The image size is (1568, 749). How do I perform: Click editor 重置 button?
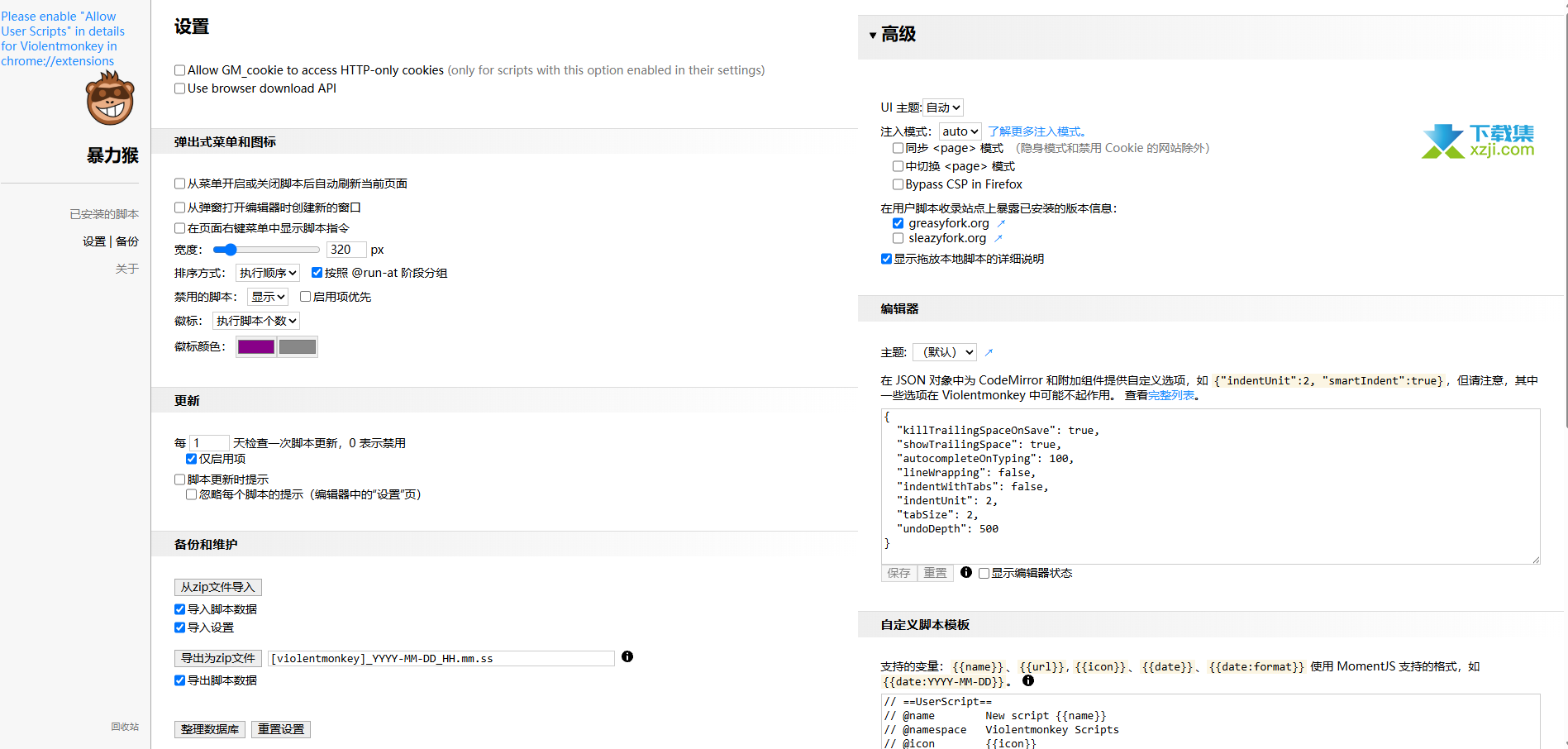point(935,573)
